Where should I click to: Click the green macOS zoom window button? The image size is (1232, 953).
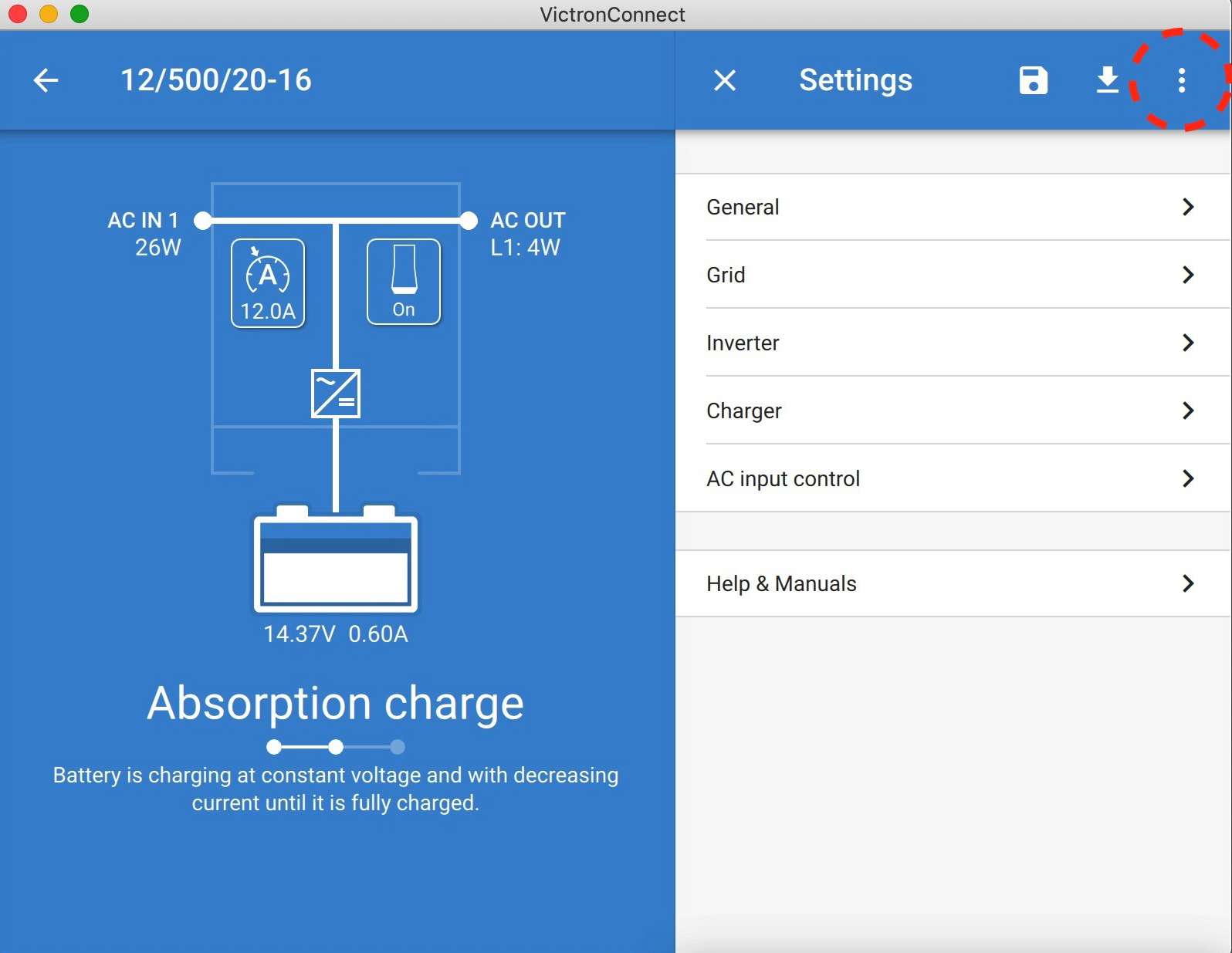(80, 14)
